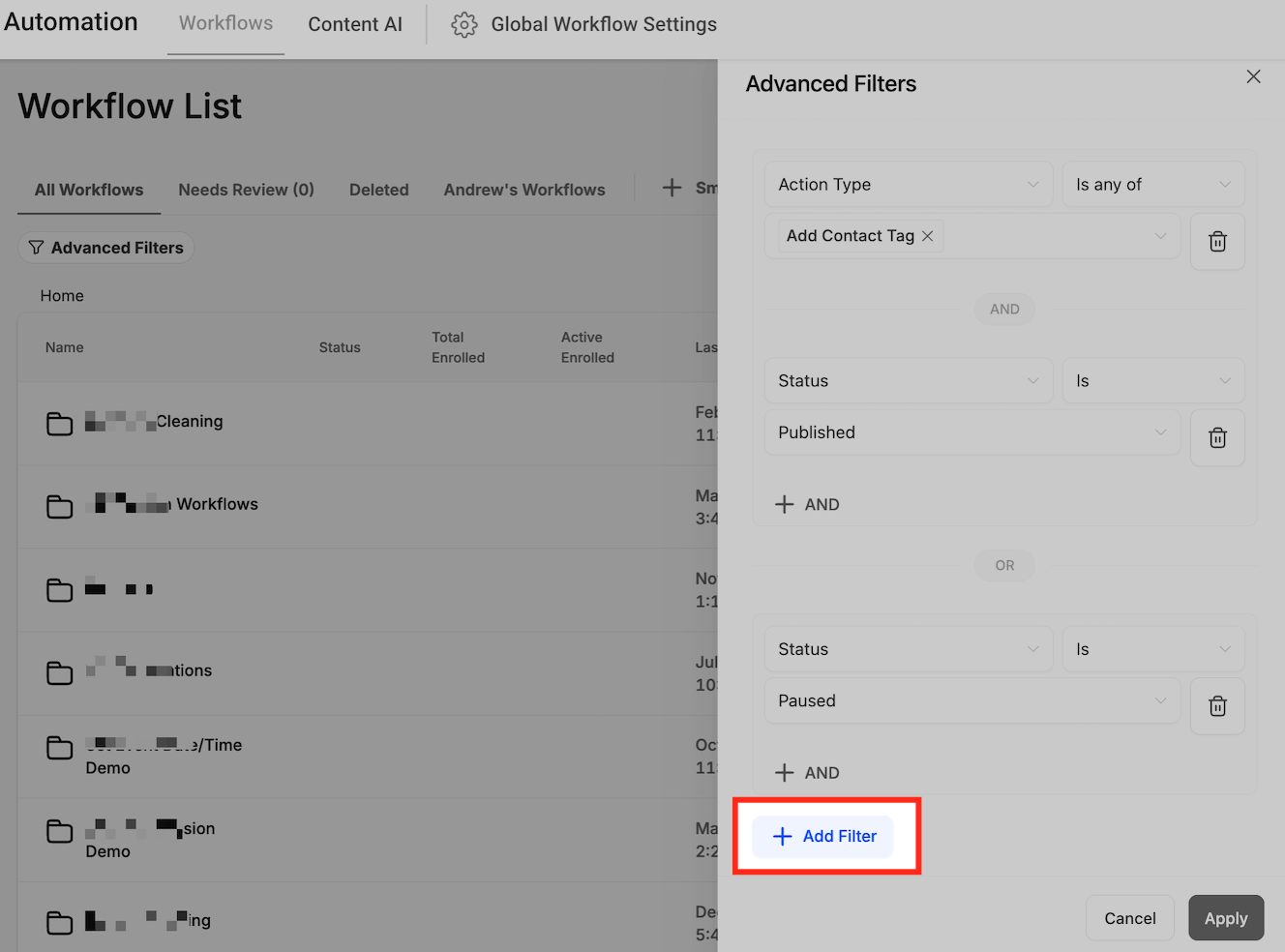Expand the Add Contact Tag values dropdown

972,236
